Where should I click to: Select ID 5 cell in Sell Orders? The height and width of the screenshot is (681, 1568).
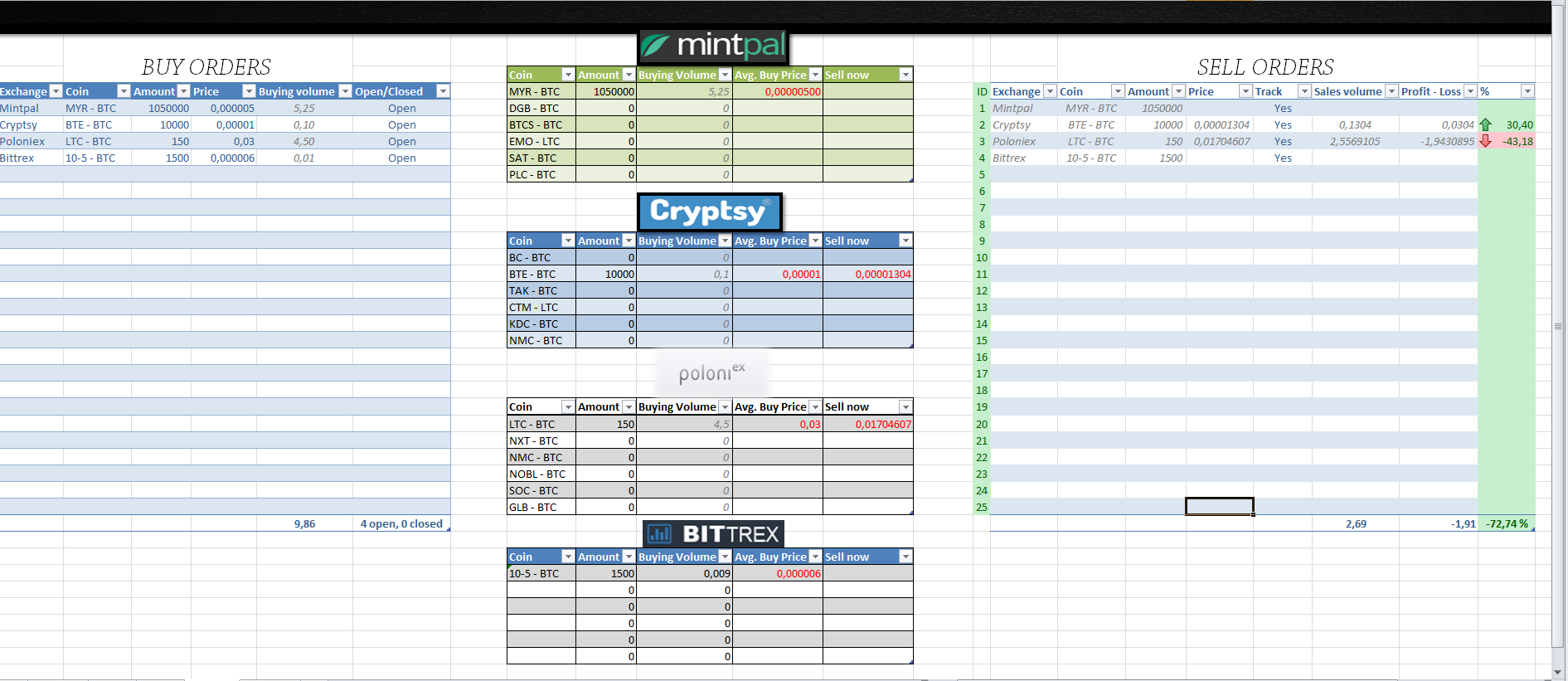(x=982, y=174)
